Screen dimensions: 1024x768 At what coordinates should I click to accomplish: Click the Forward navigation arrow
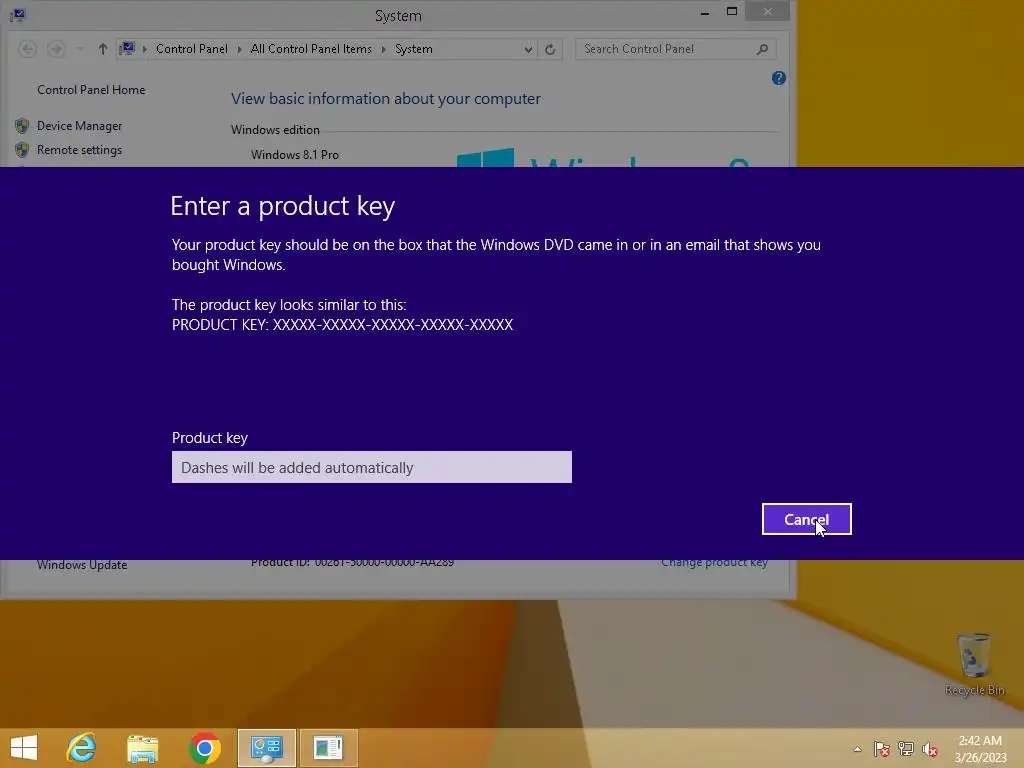pyautogui.click(x=56, y=49)
